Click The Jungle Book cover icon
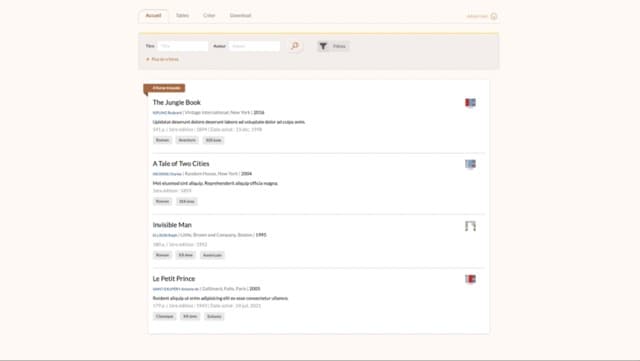 (x=470, y=103)
